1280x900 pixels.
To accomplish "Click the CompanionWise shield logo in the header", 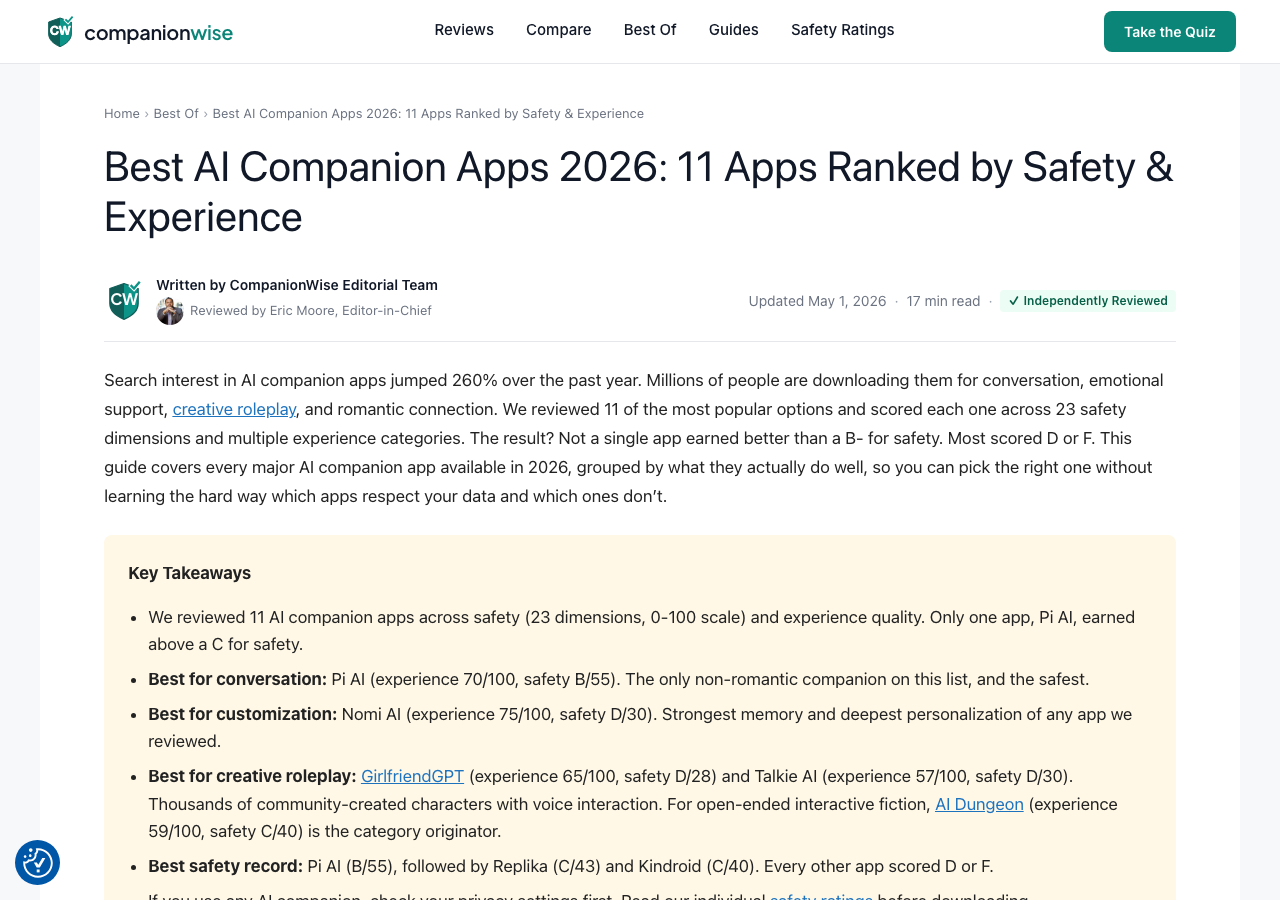I will click(x=60, y=32).
